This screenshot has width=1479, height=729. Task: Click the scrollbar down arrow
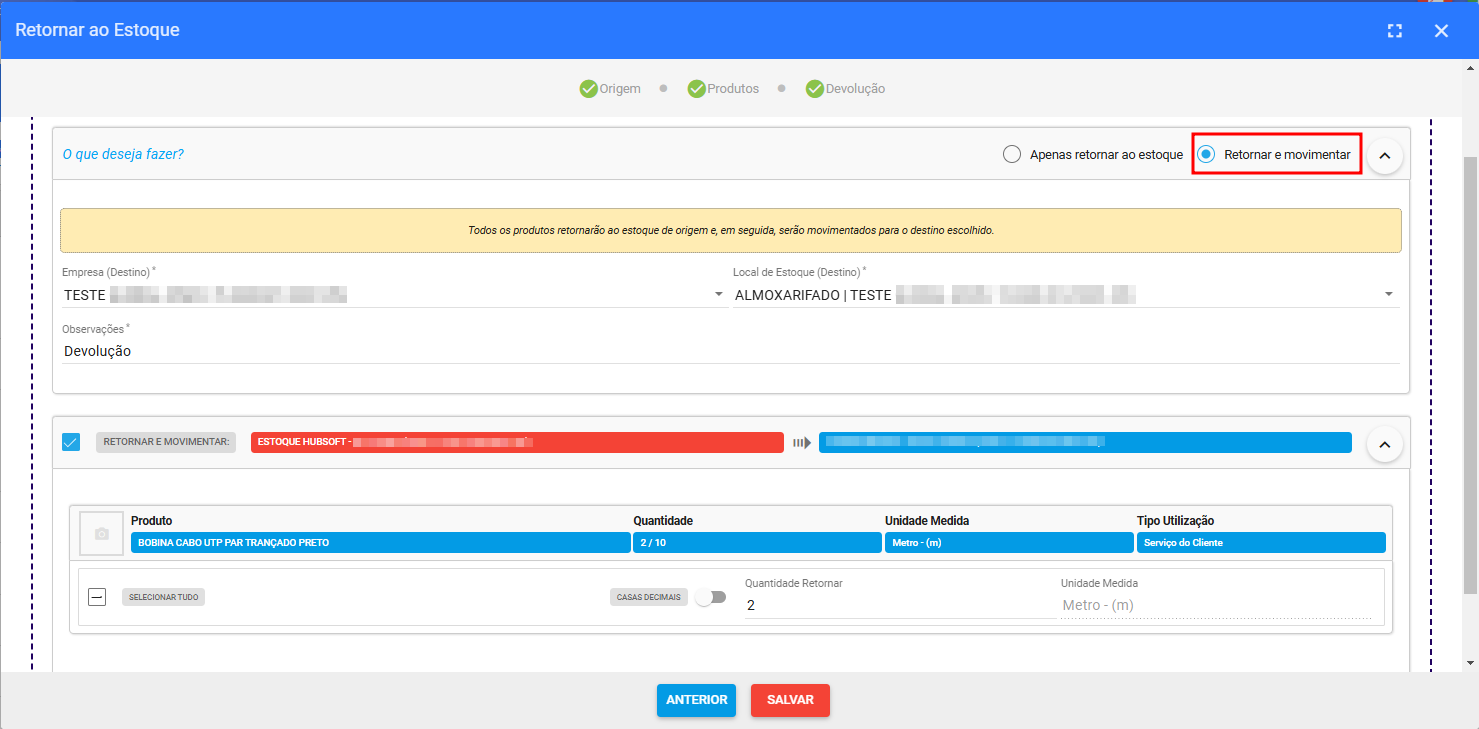(x=1469, y=662)
